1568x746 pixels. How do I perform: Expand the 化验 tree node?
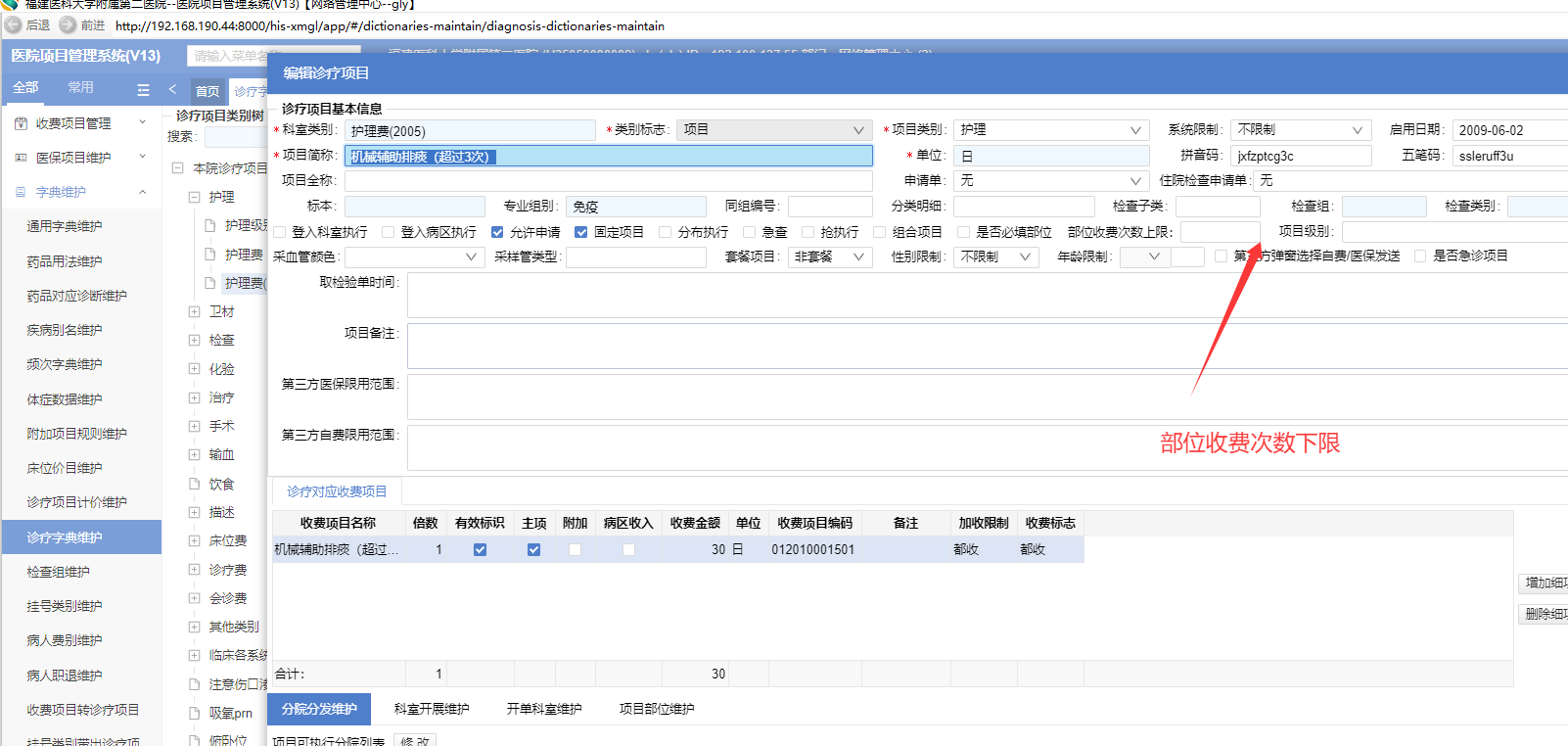tap(194, 369)
